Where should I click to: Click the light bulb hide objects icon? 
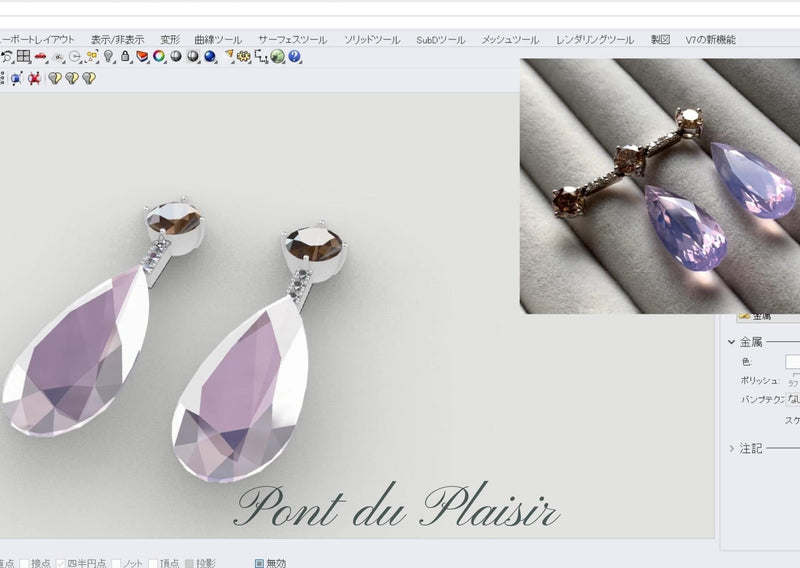click(109, 56)
